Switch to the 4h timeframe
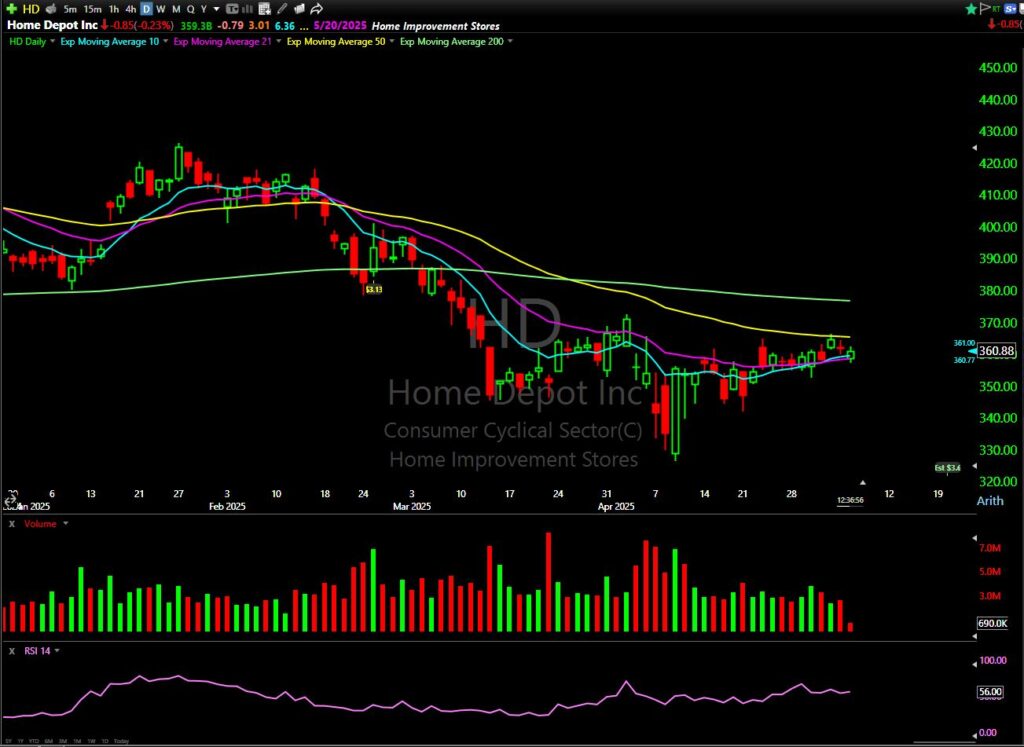The image size is (1024, 747). pos(131,9)
